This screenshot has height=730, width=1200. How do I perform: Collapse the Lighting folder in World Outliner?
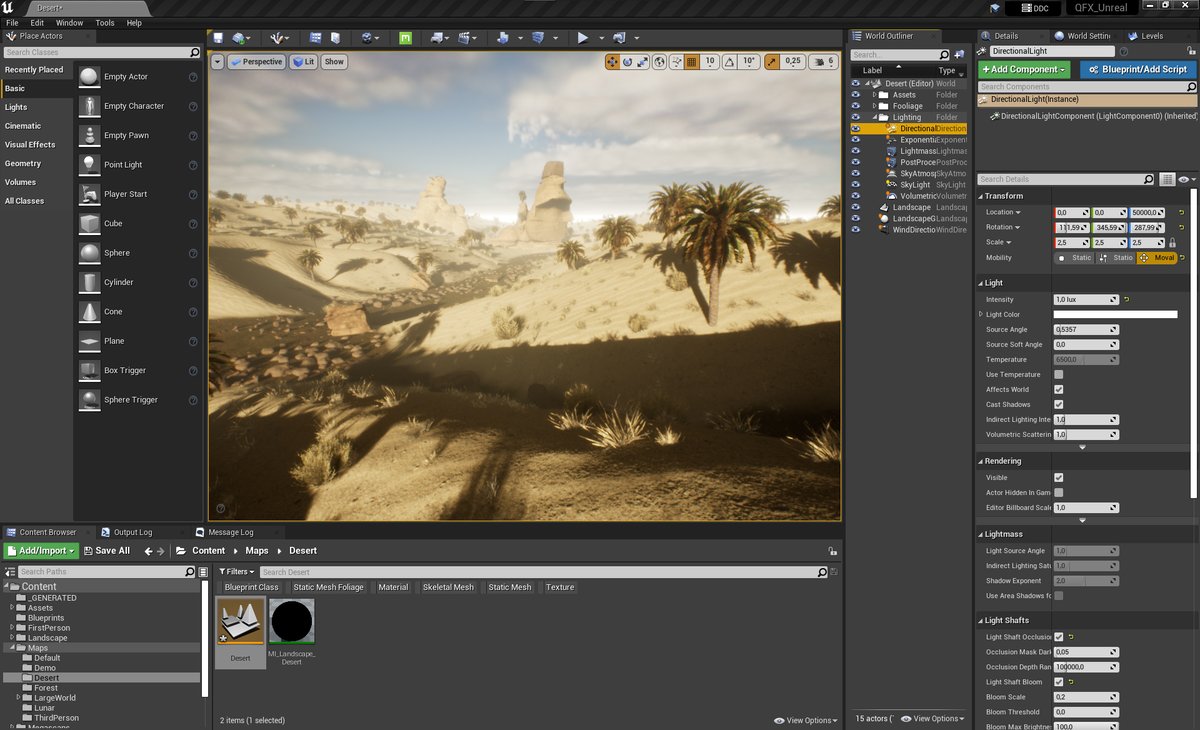coord(874,117)
